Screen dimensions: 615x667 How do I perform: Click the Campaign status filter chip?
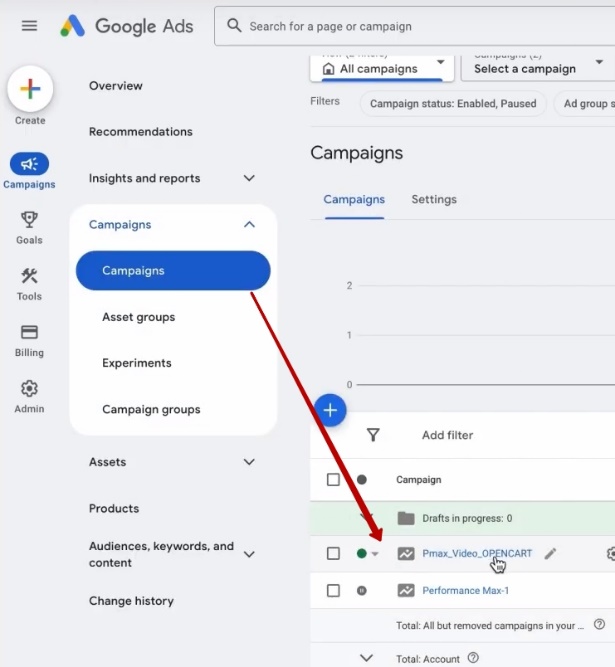point(453,103)
